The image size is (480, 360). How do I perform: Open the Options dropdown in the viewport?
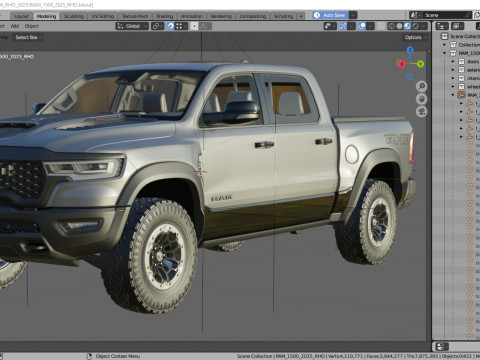[415, 37]
